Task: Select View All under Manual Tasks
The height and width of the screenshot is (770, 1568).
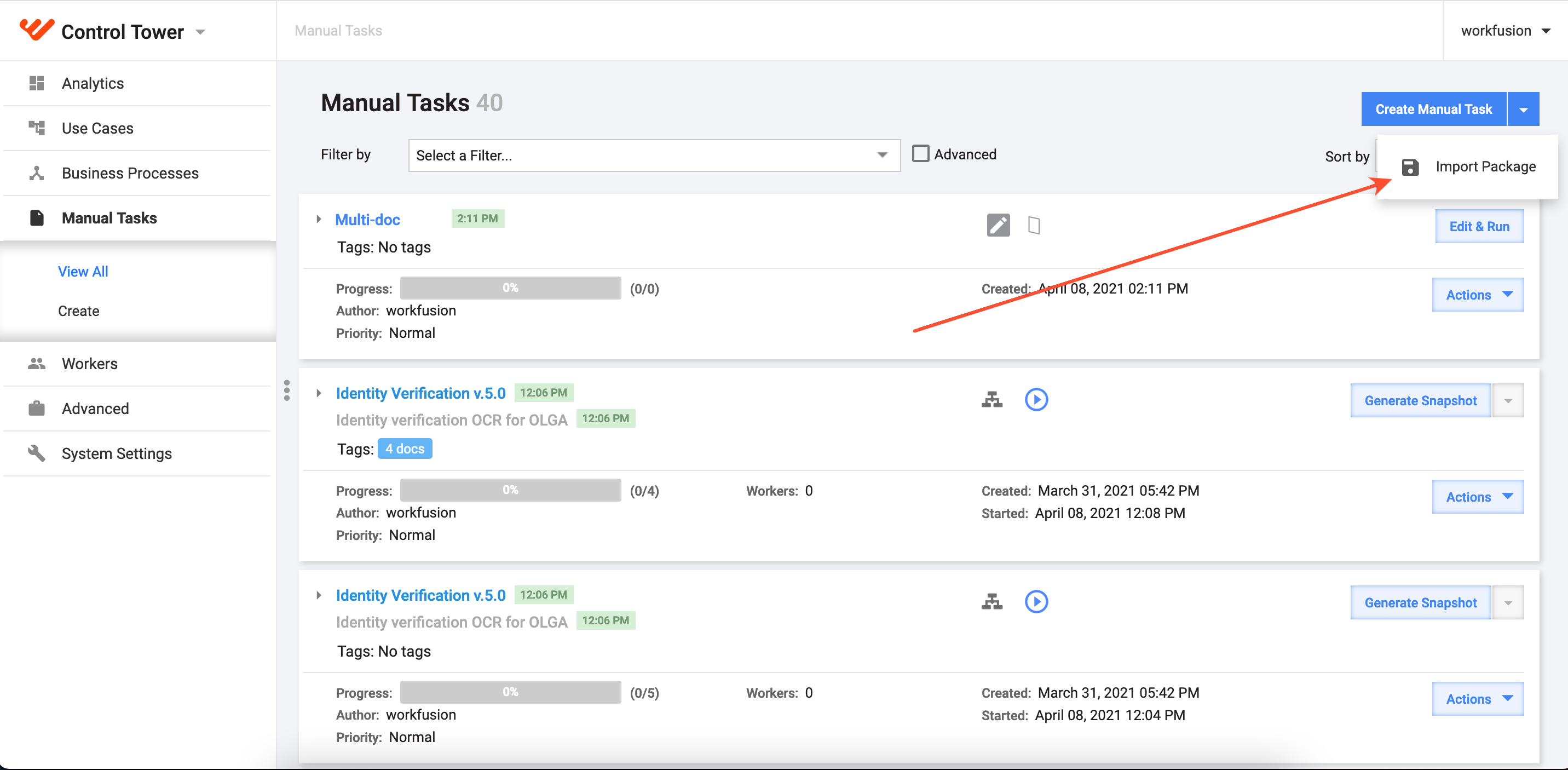Action: (83, 272)
